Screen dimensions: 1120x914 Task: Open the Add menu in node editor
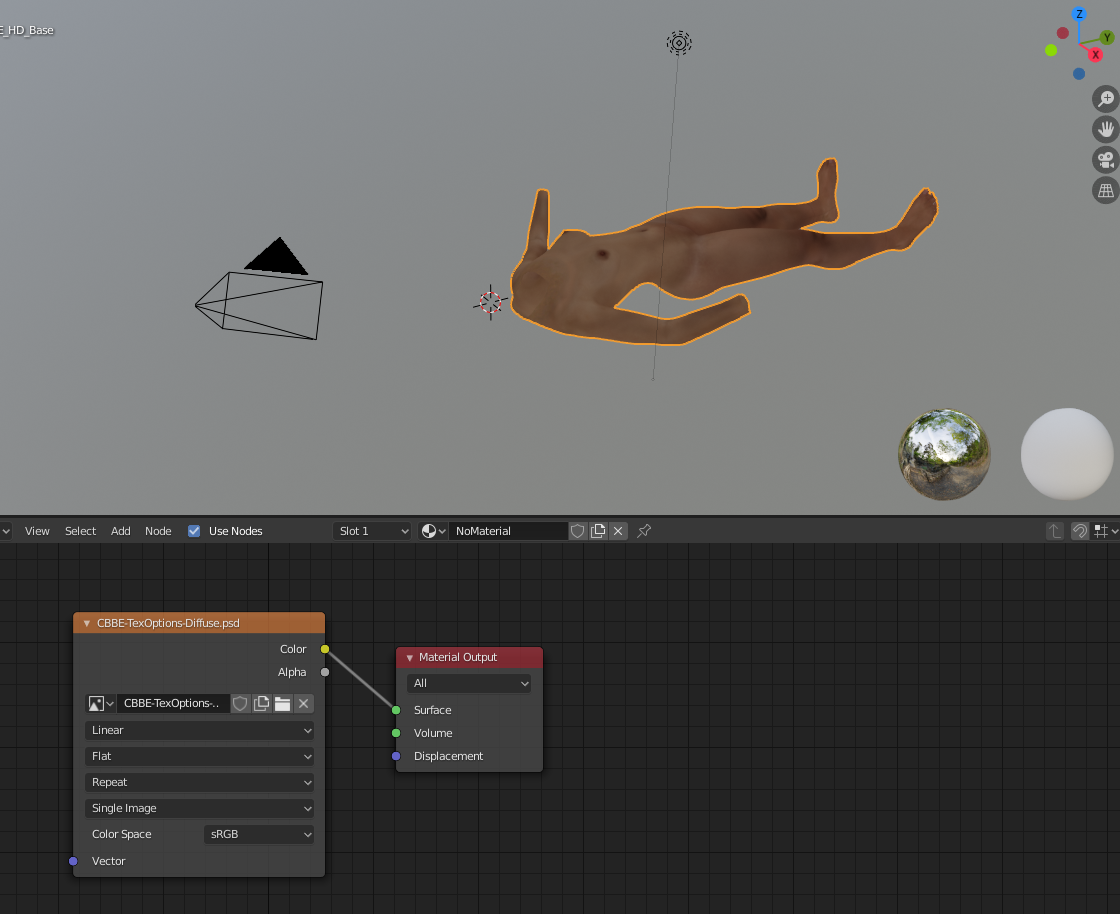click(x=121, y=531)
